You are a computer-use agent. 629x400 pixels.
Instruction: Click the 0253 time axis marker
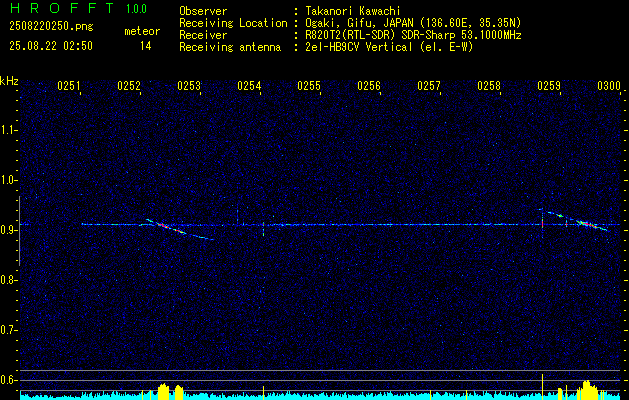tap(189, 86)
